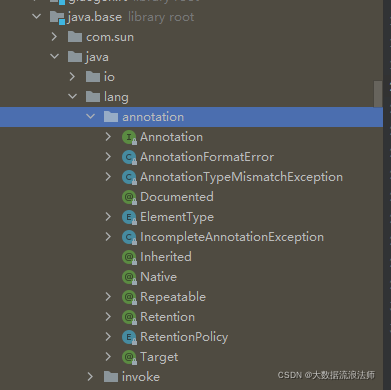Expand the AnnotationFormatError class node
The width and height of the screenshot is (391, 390).
[108, 157]
